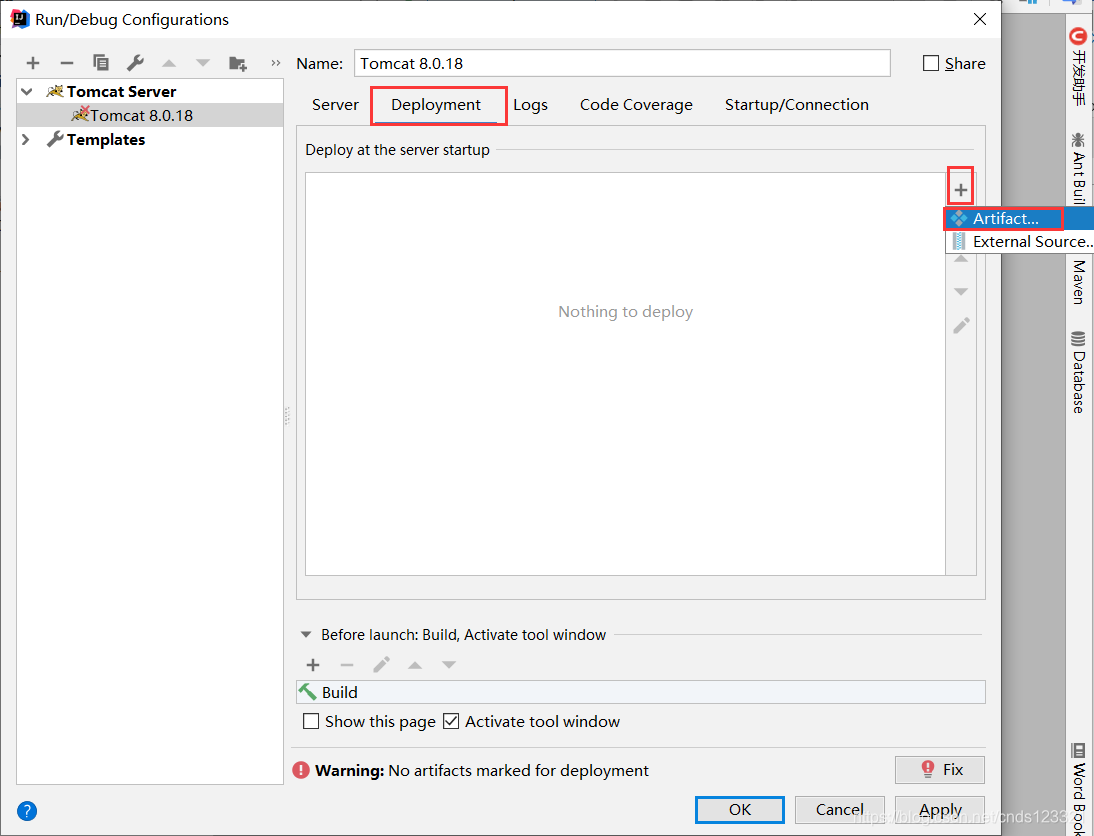Click plus icon to add deployment

click(x=961, y=189)
